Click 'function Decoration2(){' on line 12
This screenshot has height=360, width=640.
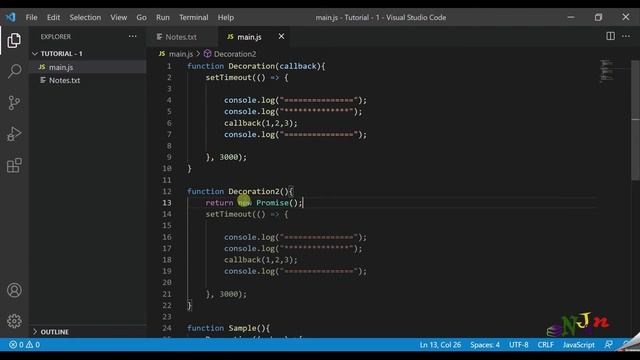(240, 191)
